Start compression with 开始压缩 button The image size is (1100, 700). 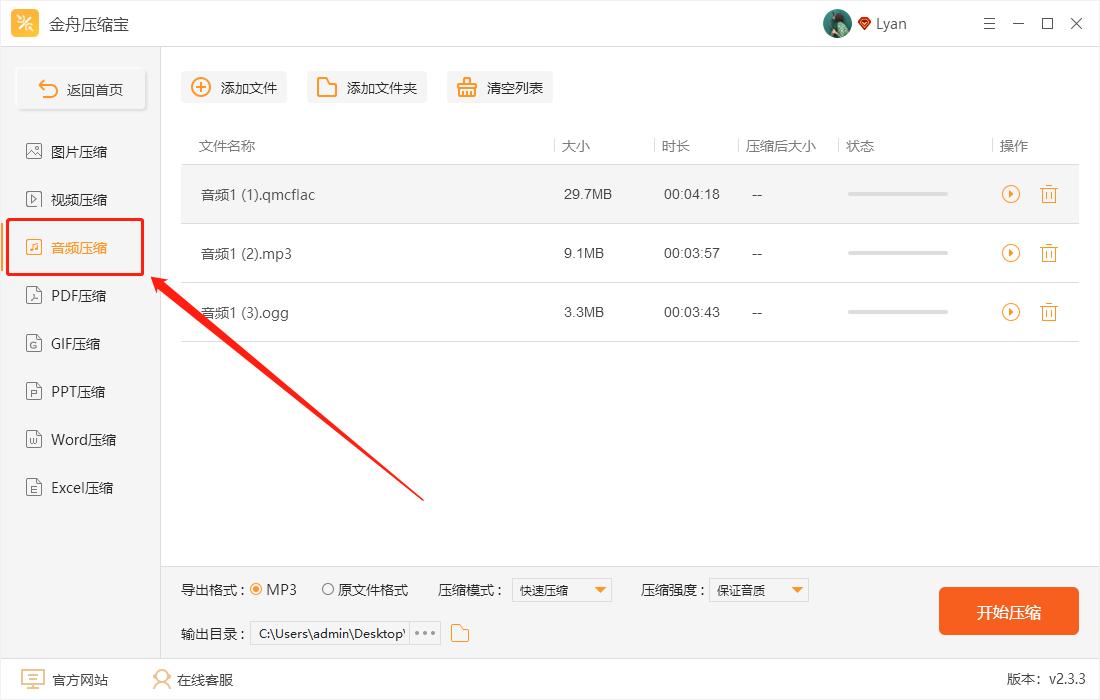tap(1008, 611)
